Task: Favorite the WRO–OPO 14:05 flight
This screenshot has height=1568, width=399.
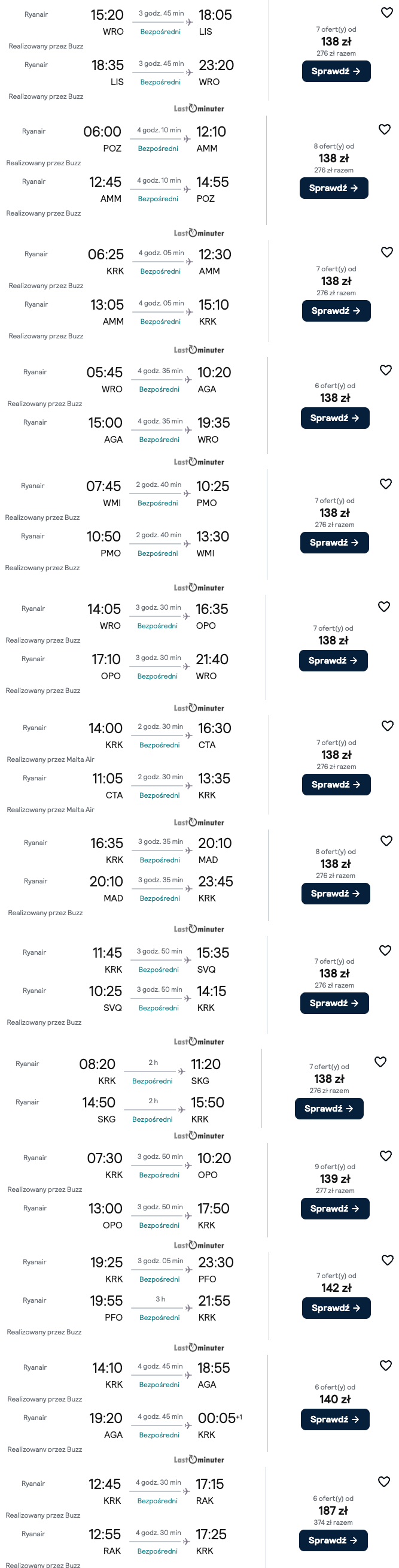Action: pos(384,607)
